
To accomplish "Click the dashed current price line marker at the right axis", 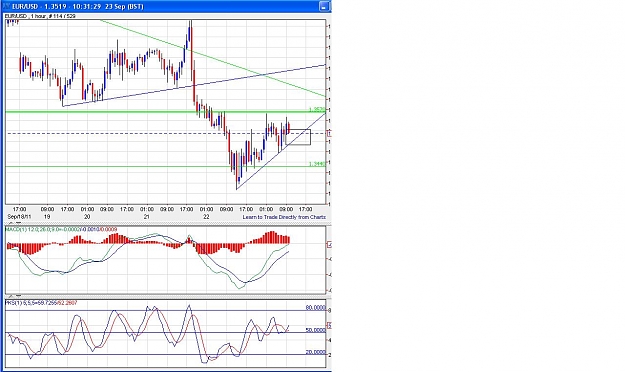I will [x=329, y=134].
